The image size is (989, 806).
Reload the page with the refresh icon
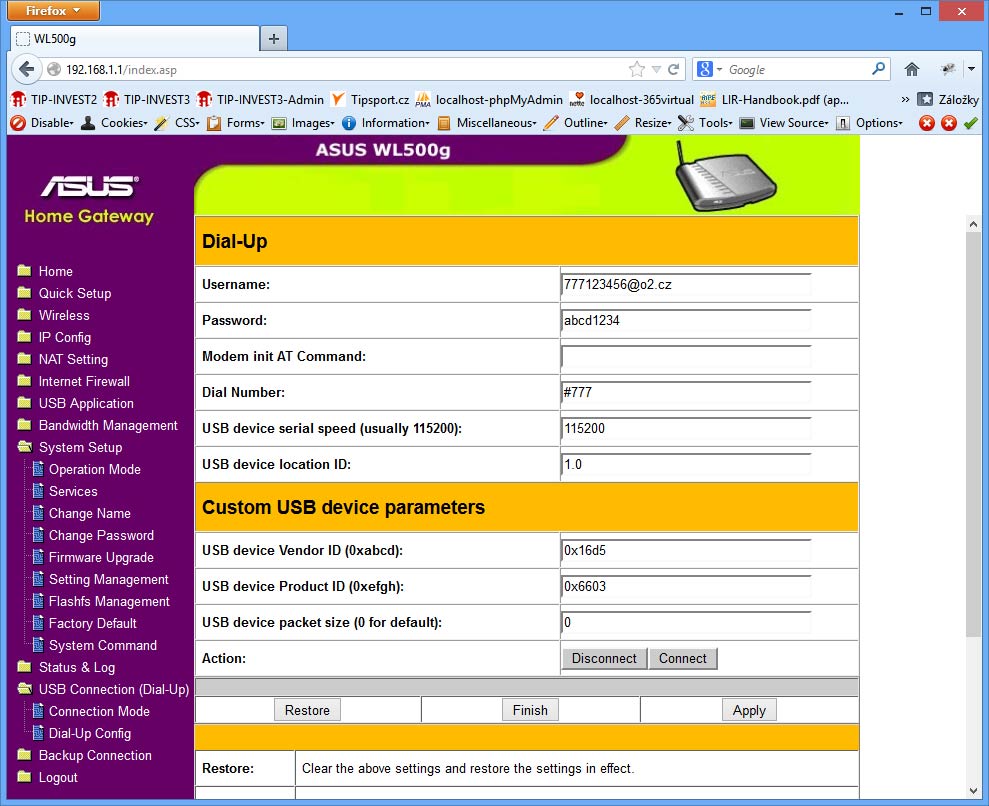tap(674, 69)
